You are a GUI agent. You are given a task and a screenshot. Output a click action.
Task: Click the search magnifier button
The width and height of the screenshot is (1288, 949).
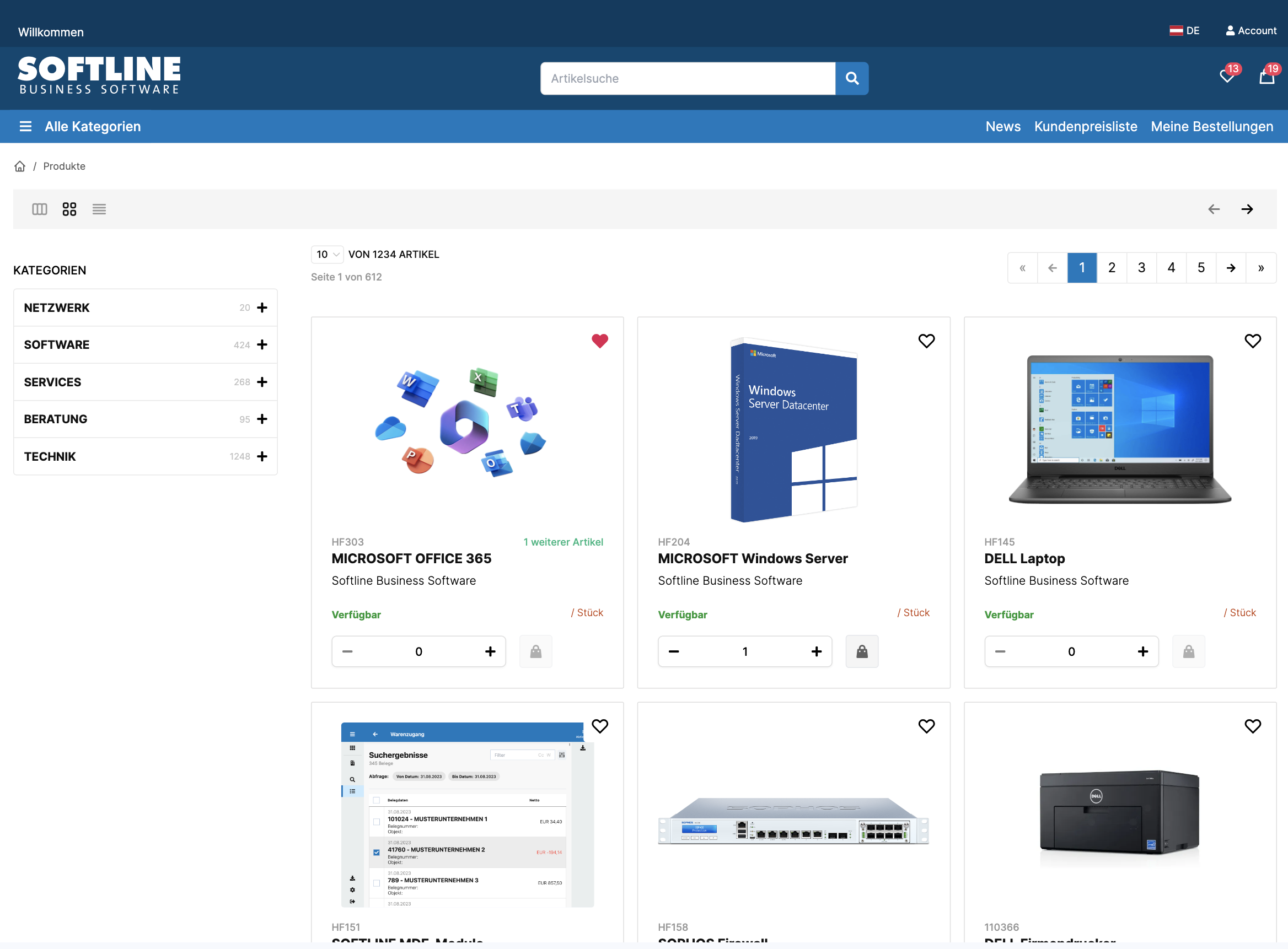(852, 78)
